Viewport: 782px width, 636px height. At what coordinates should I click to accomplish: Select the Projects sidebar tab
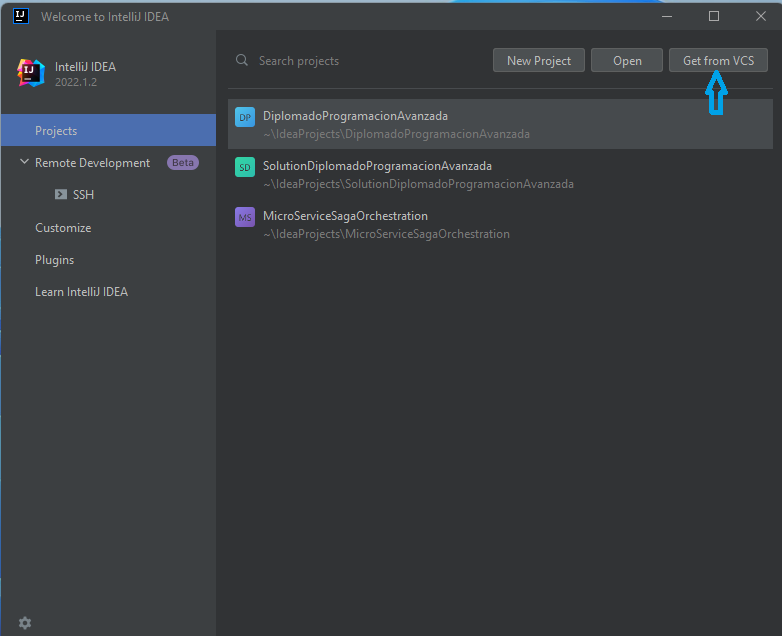click(109, 130)
